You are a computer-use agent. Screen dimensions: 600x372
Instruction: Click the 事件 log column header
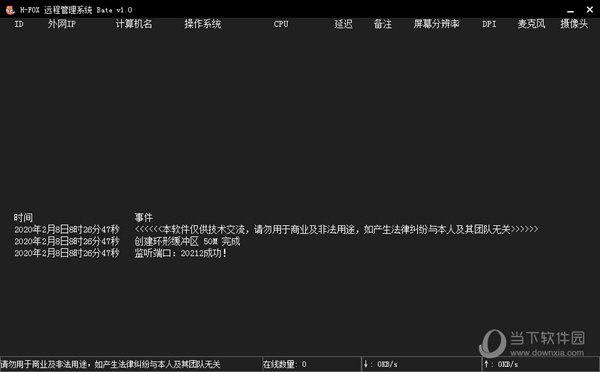pyautogui.click(x=143, y=218)
